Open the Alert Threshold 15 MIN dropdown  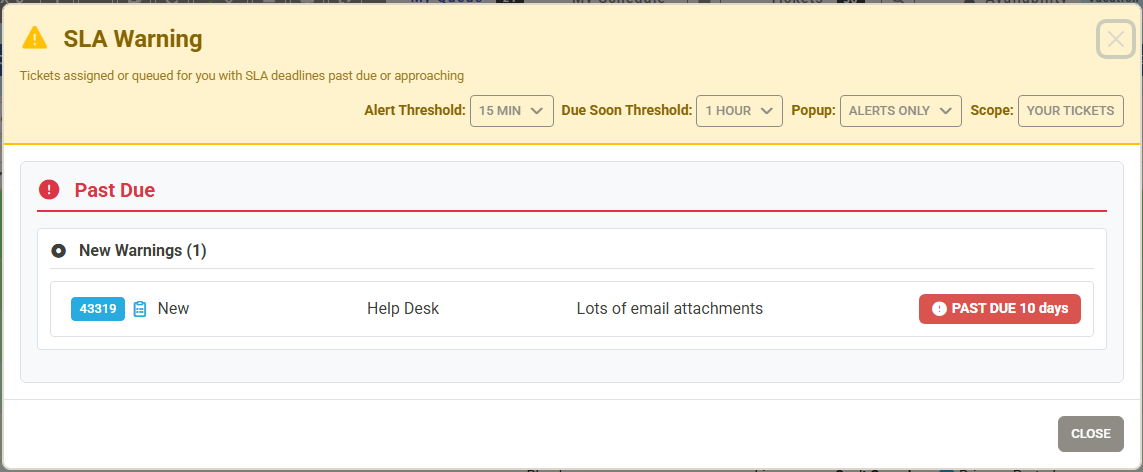point(512,111)
